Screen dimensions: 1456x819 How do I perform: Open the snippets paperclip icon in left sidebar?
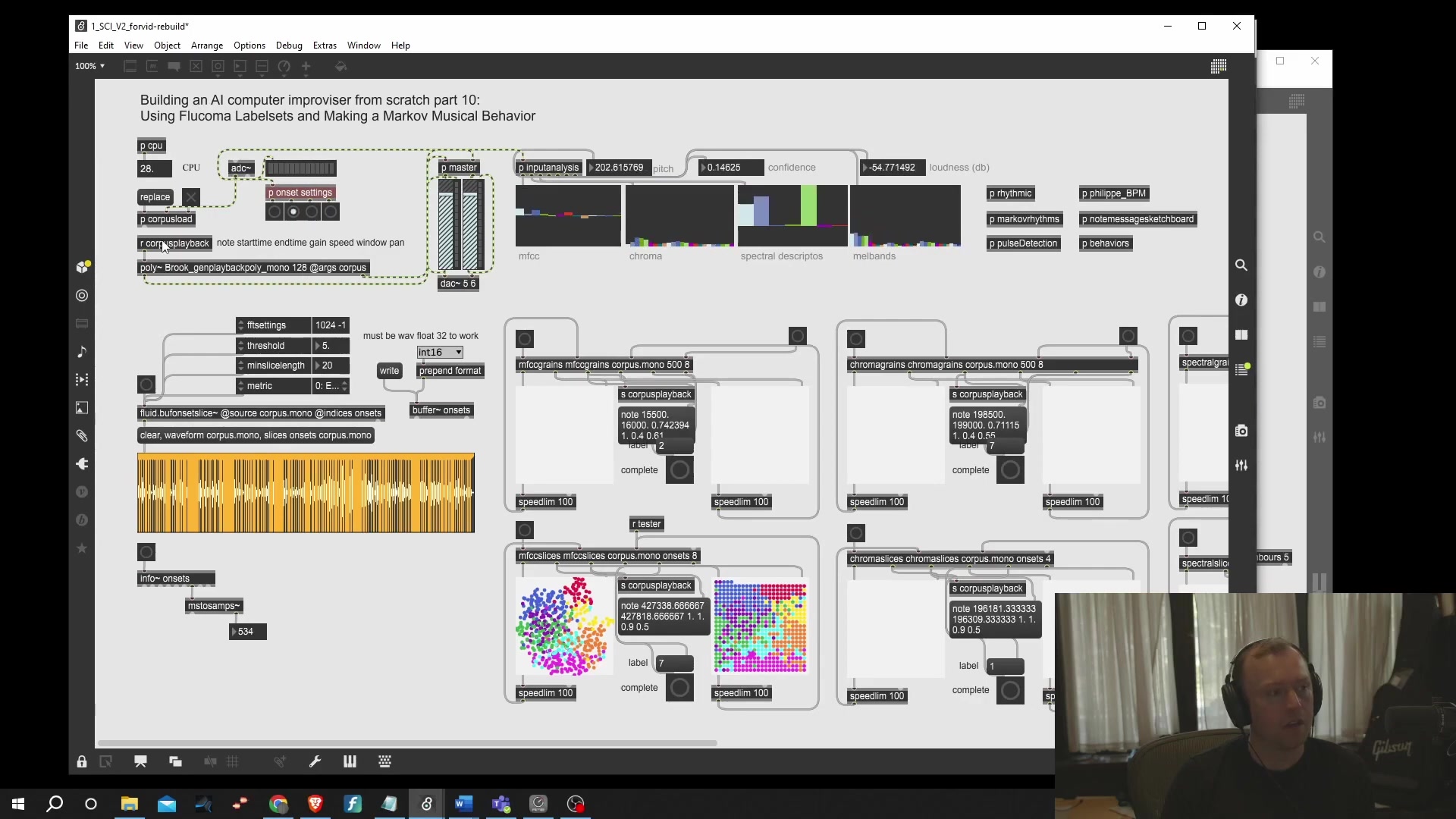click(x=82, y=436)
